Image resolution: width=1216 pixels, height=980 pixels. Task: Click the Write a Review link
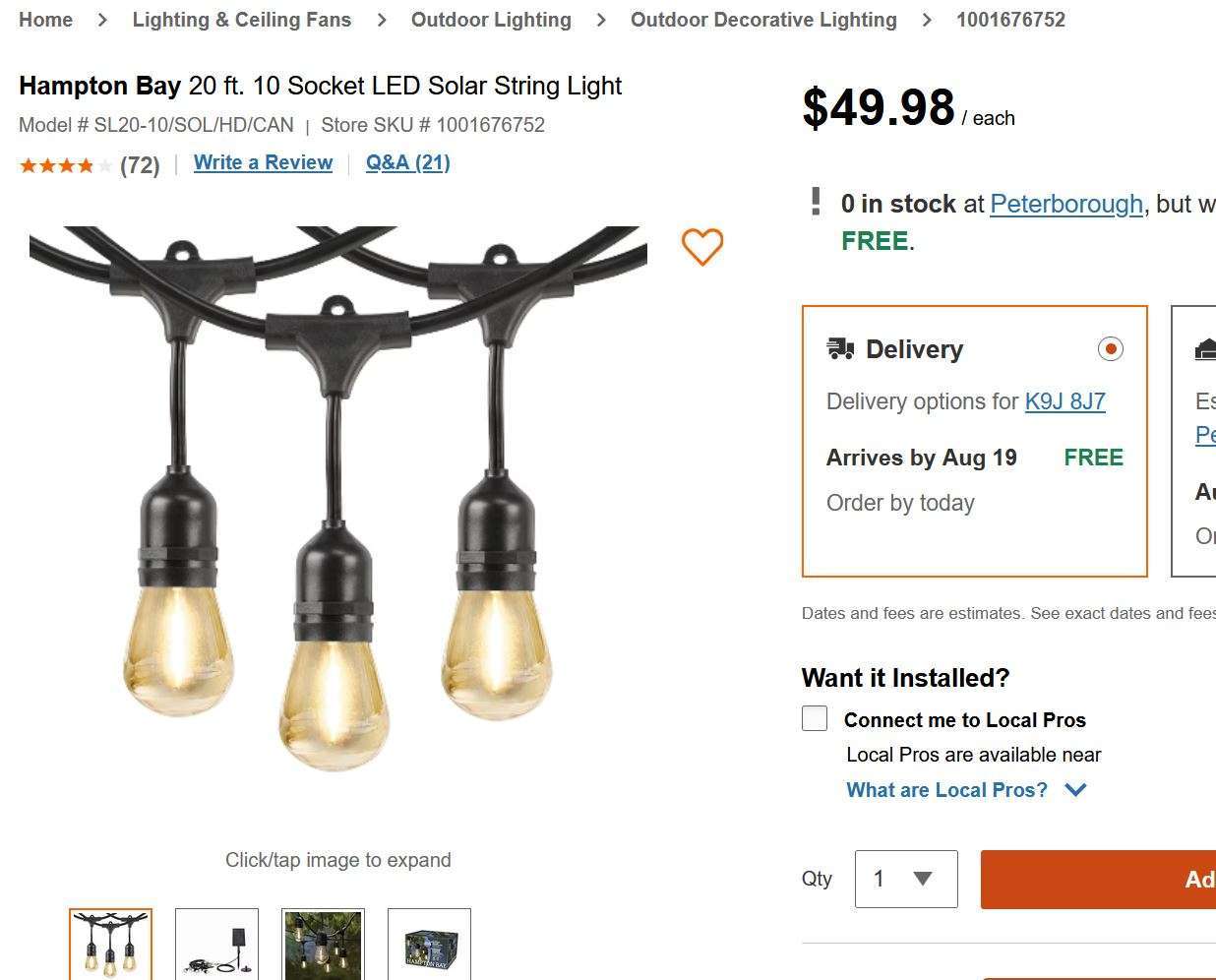click(263, 163)
